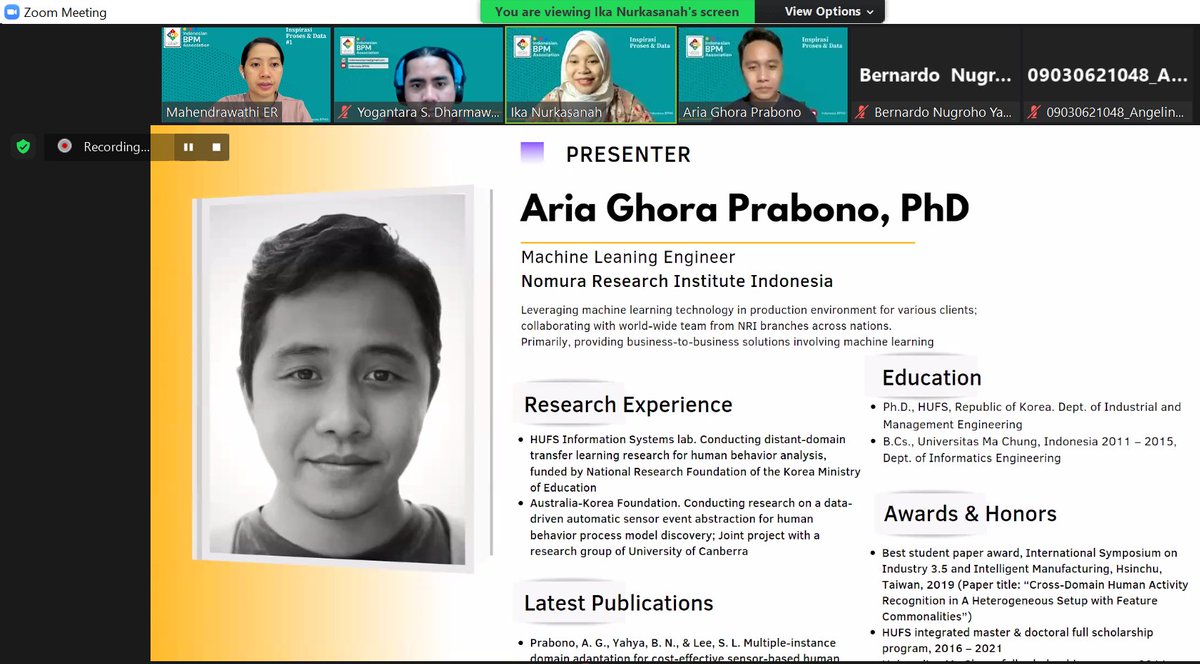This screenshot has width=1200, height=664.
Task: Click the Zoom Meeting app icon in title bar
Action: click(x=12, y=13)
